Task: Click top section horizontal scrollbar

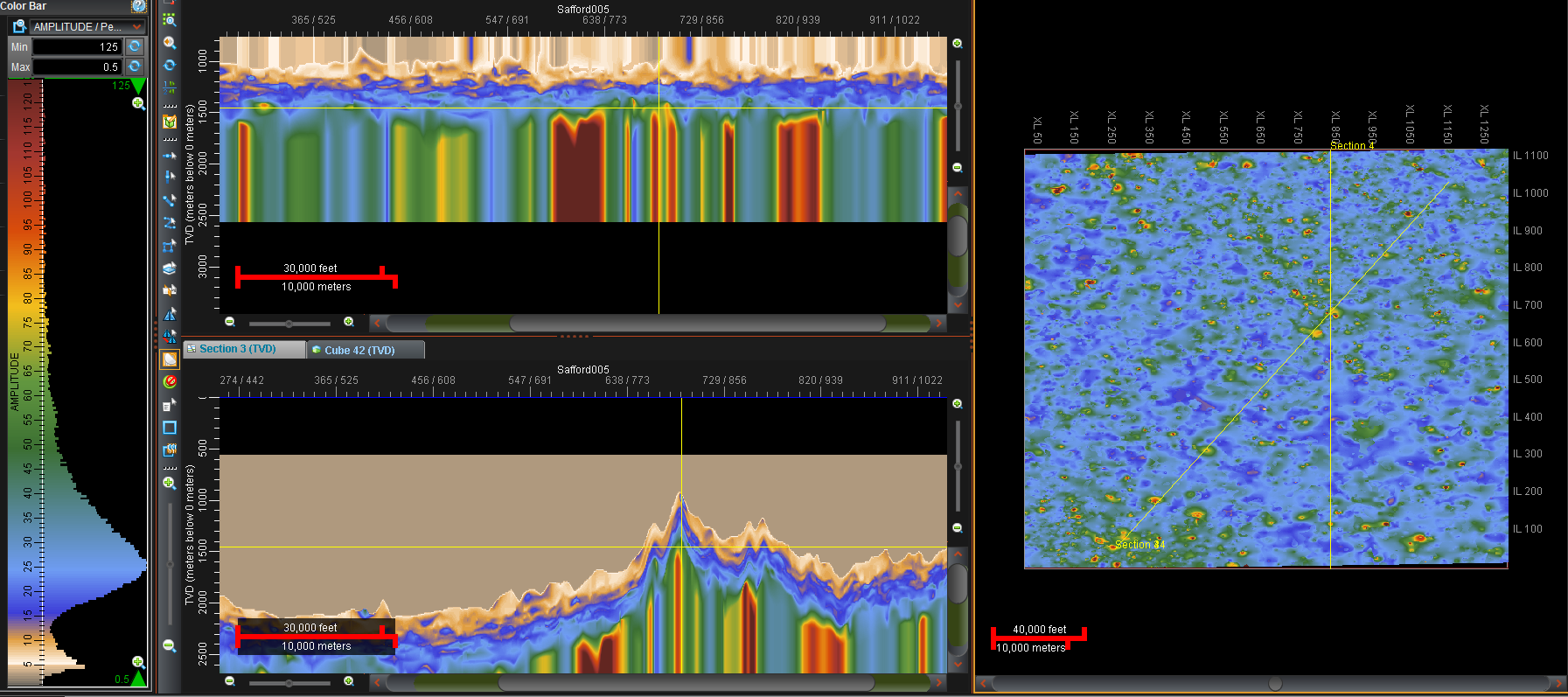Action: 698,324
